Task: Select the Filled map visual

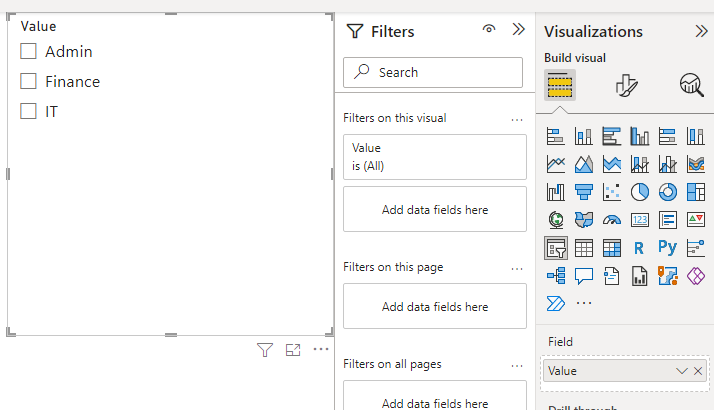Action: pos(584,220)
